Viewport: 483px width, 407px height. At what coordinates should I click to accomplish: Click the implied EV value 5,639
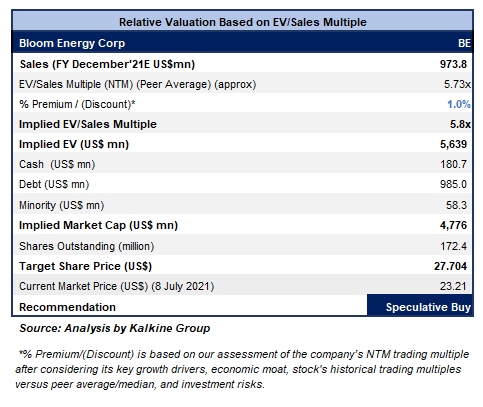tap(453, 144)
